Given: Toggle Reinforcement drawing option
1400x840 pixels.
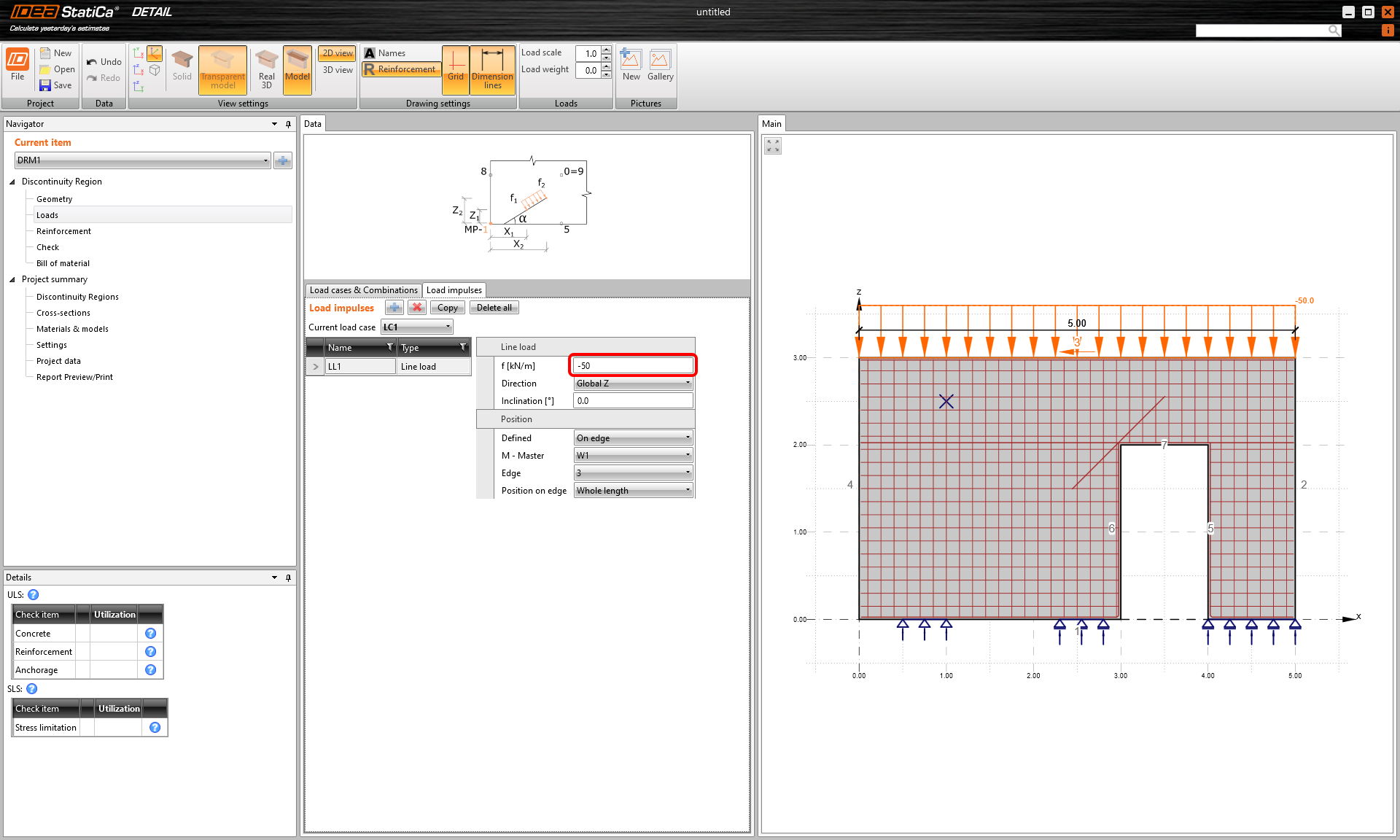Looking at the screenshot, I should 400,69.
